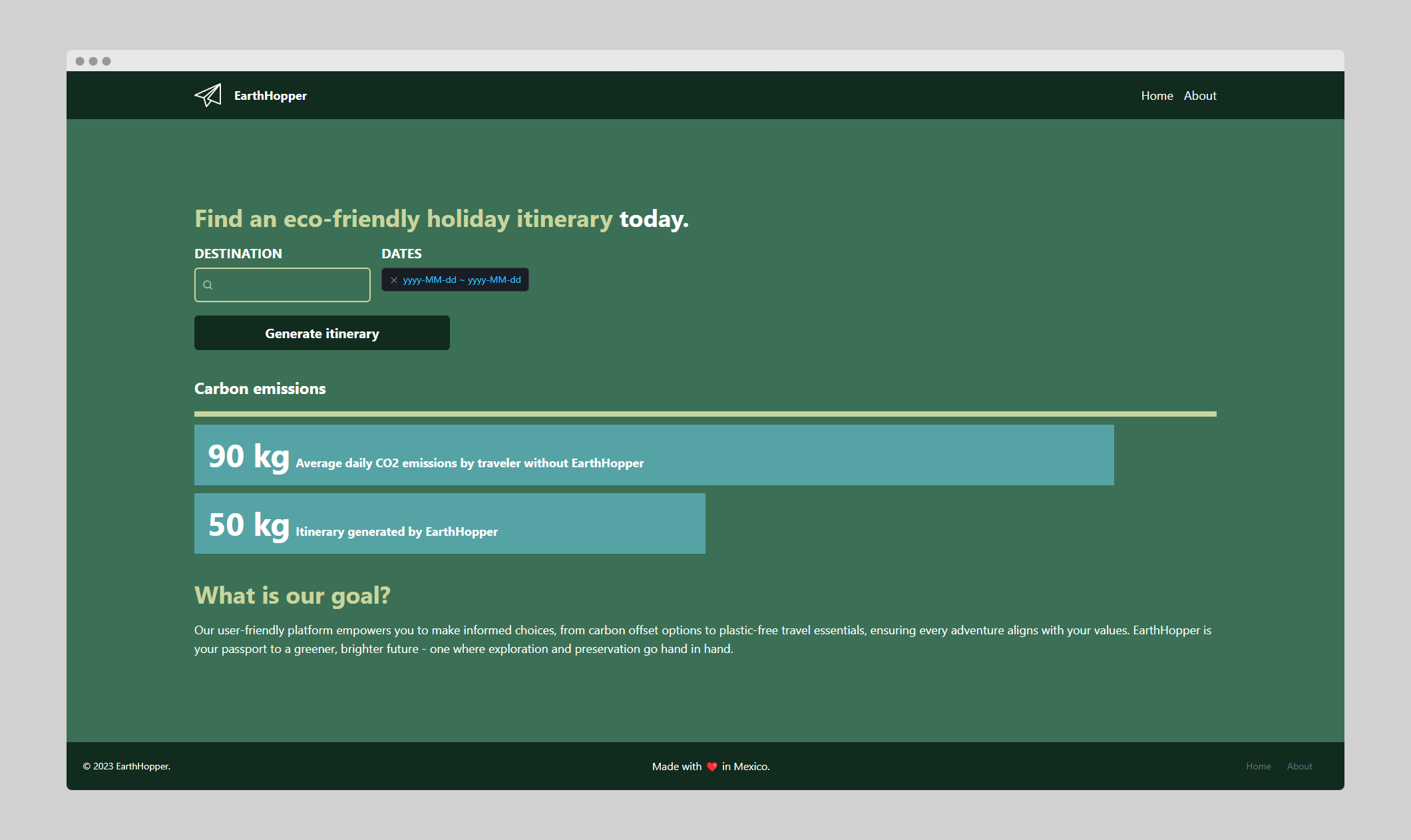This screenshot has height=840, width=1411.
Task: Open the Home page from top navigation
Action: click(x=1157, y=96)
